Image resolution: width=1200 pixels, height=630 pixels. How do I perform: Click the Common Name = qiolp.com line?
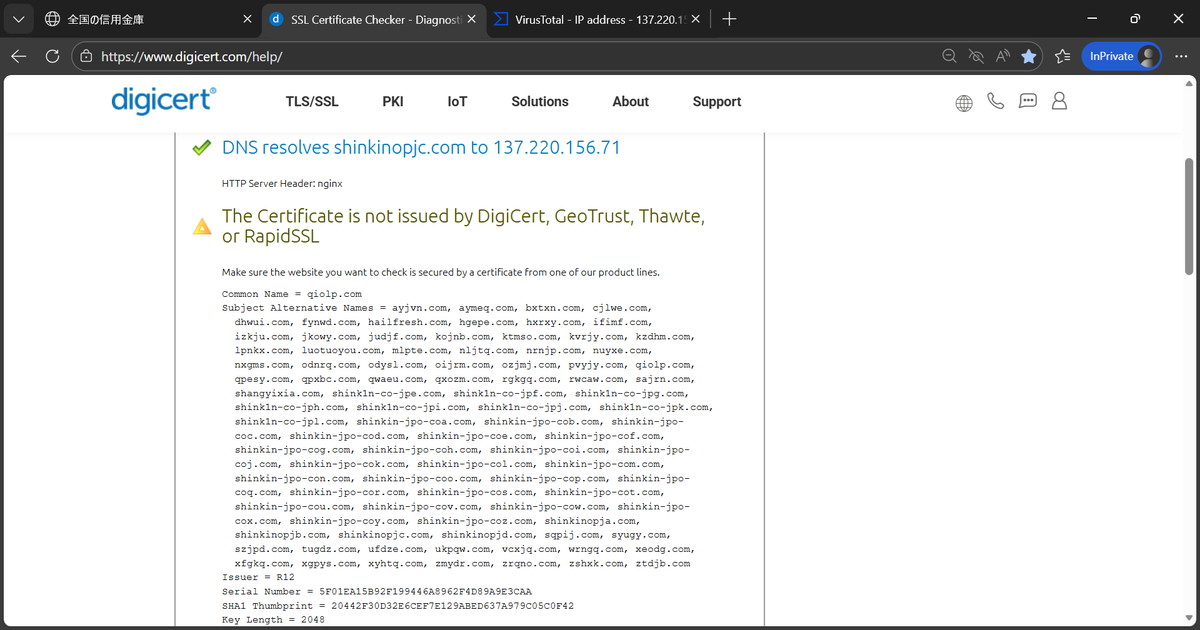coord(291,294)
